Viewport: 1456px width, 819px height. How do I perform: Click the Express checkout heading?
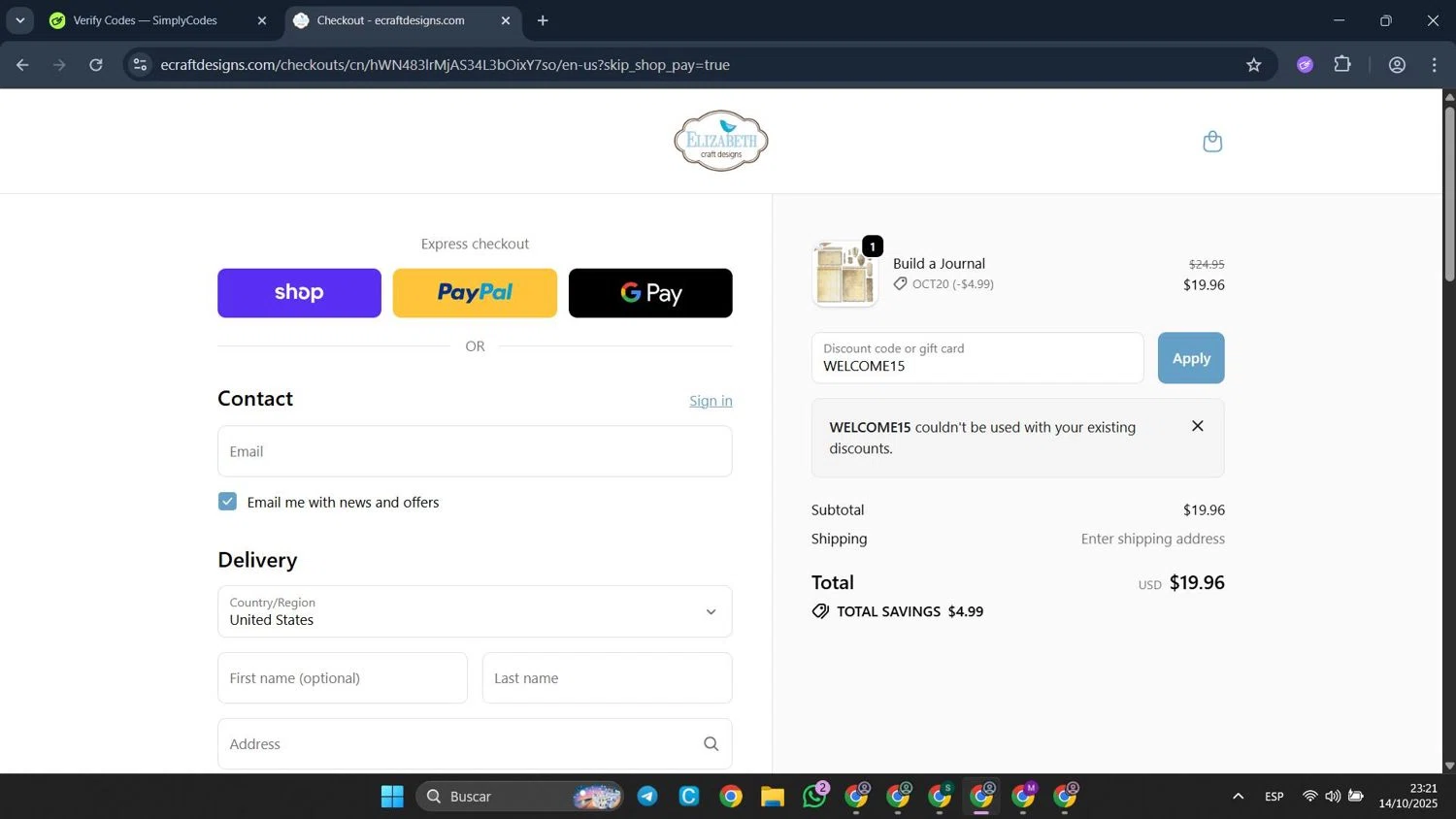(475, 244)
